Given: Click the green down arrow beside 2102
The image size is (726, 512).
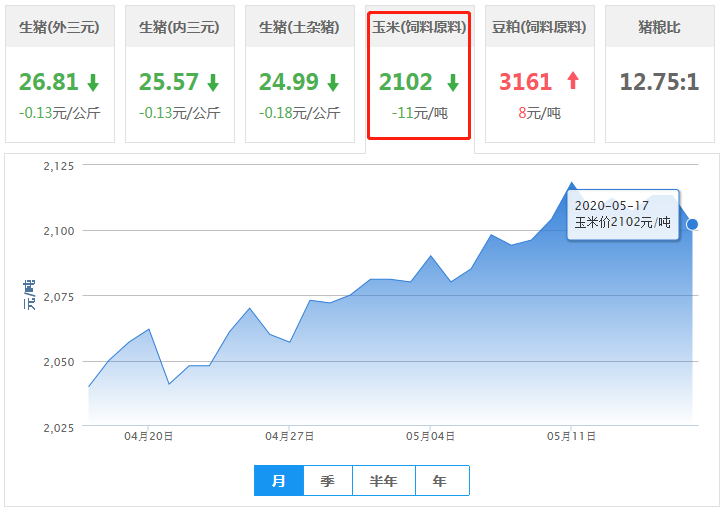Looking at the screenshot, I should (x=452, y=82).
